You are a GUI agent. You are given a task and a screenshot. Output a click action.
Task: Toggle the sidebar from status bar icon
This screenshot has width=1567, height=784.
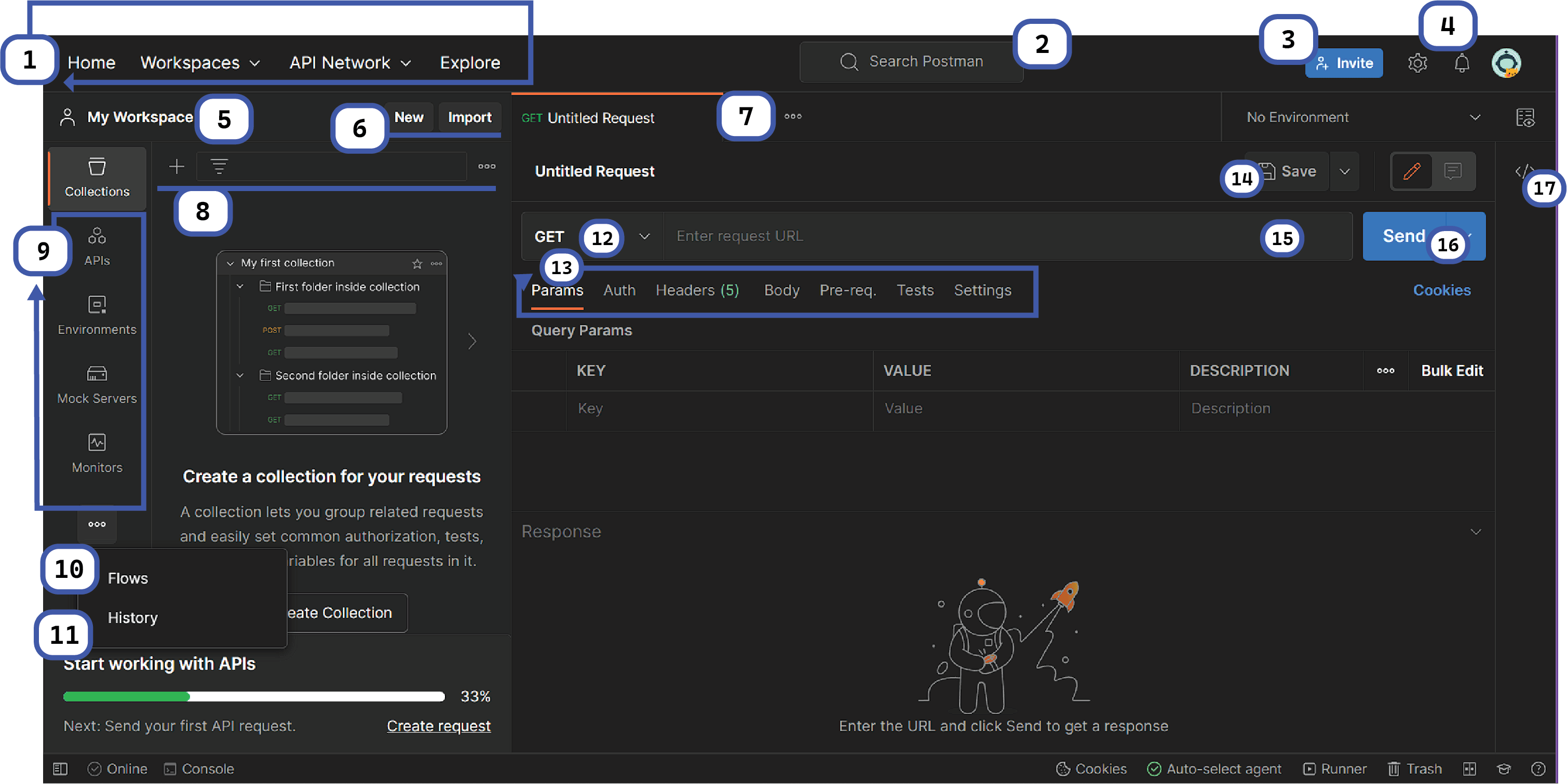coord(60,769)
